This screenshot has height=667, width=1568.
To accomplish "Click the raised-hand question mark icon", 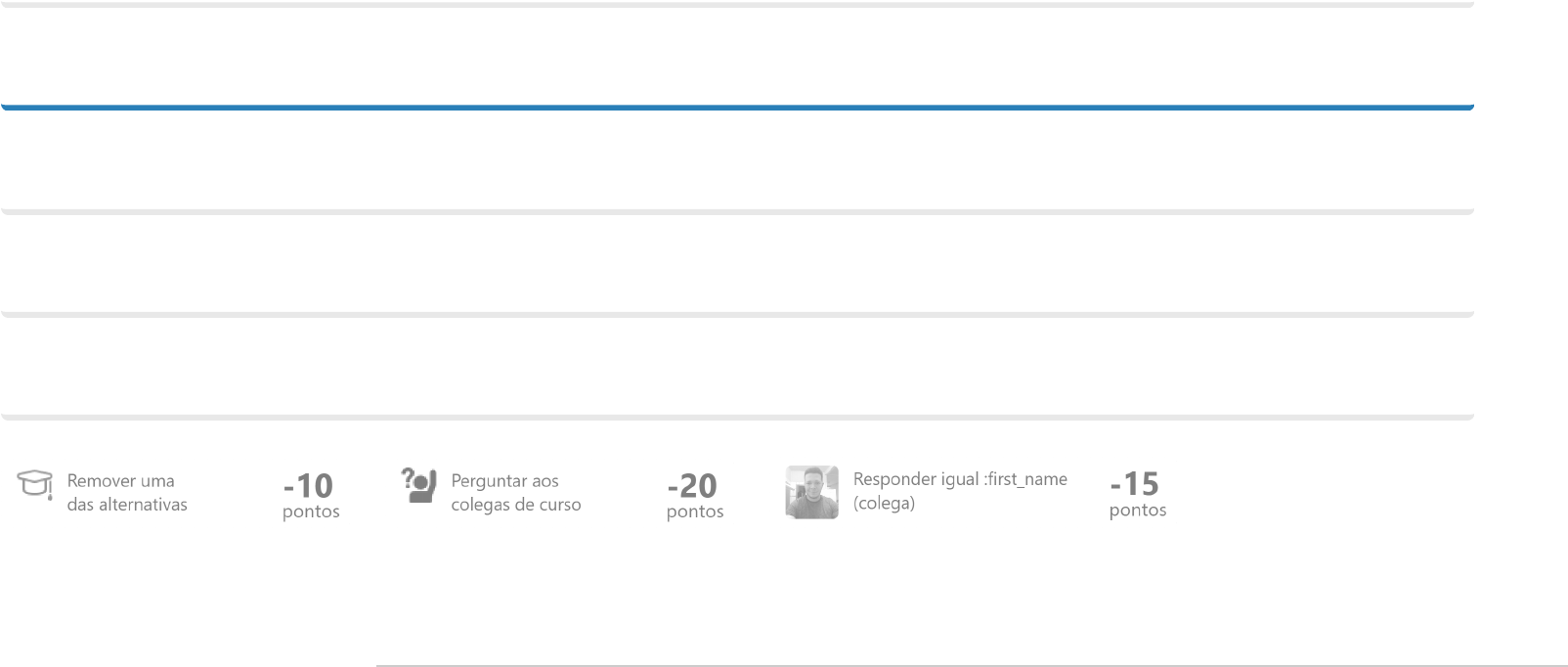I will 418,484.
